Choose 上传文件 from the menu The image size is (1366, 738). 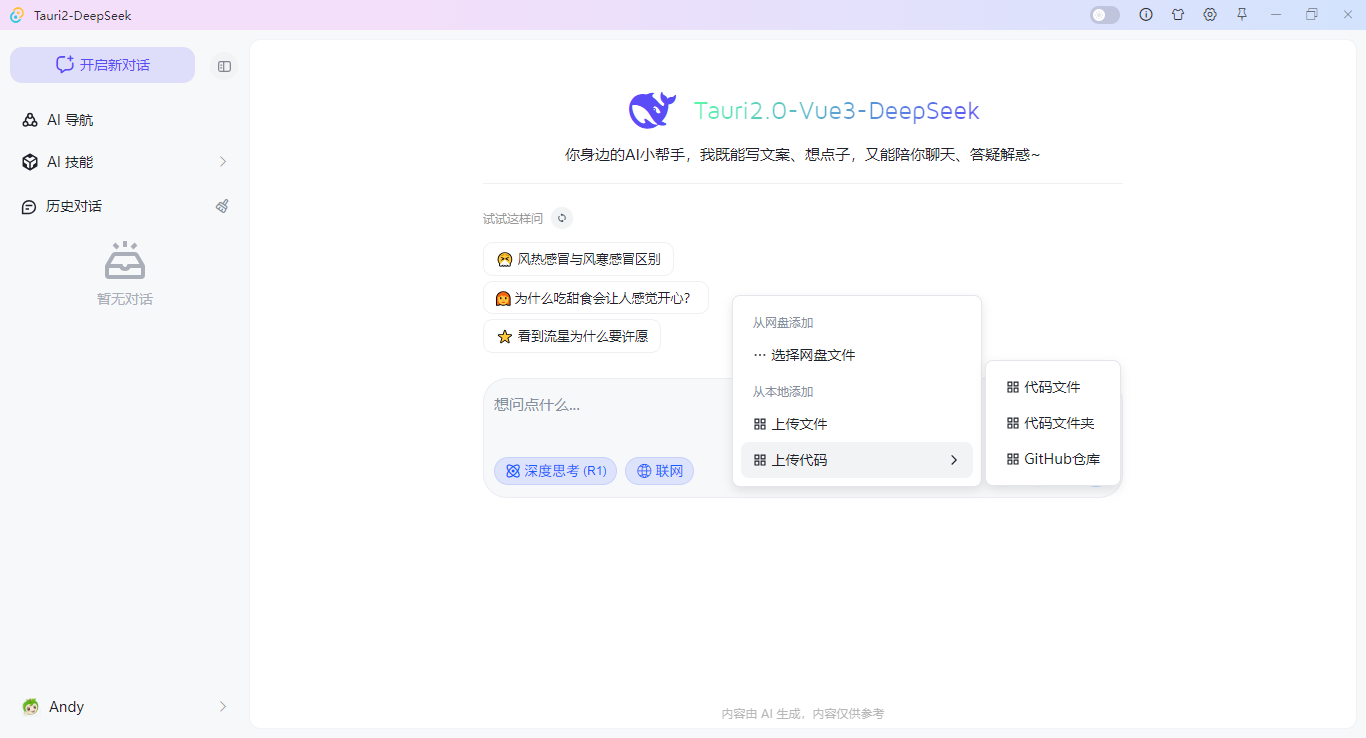[857, 424]
